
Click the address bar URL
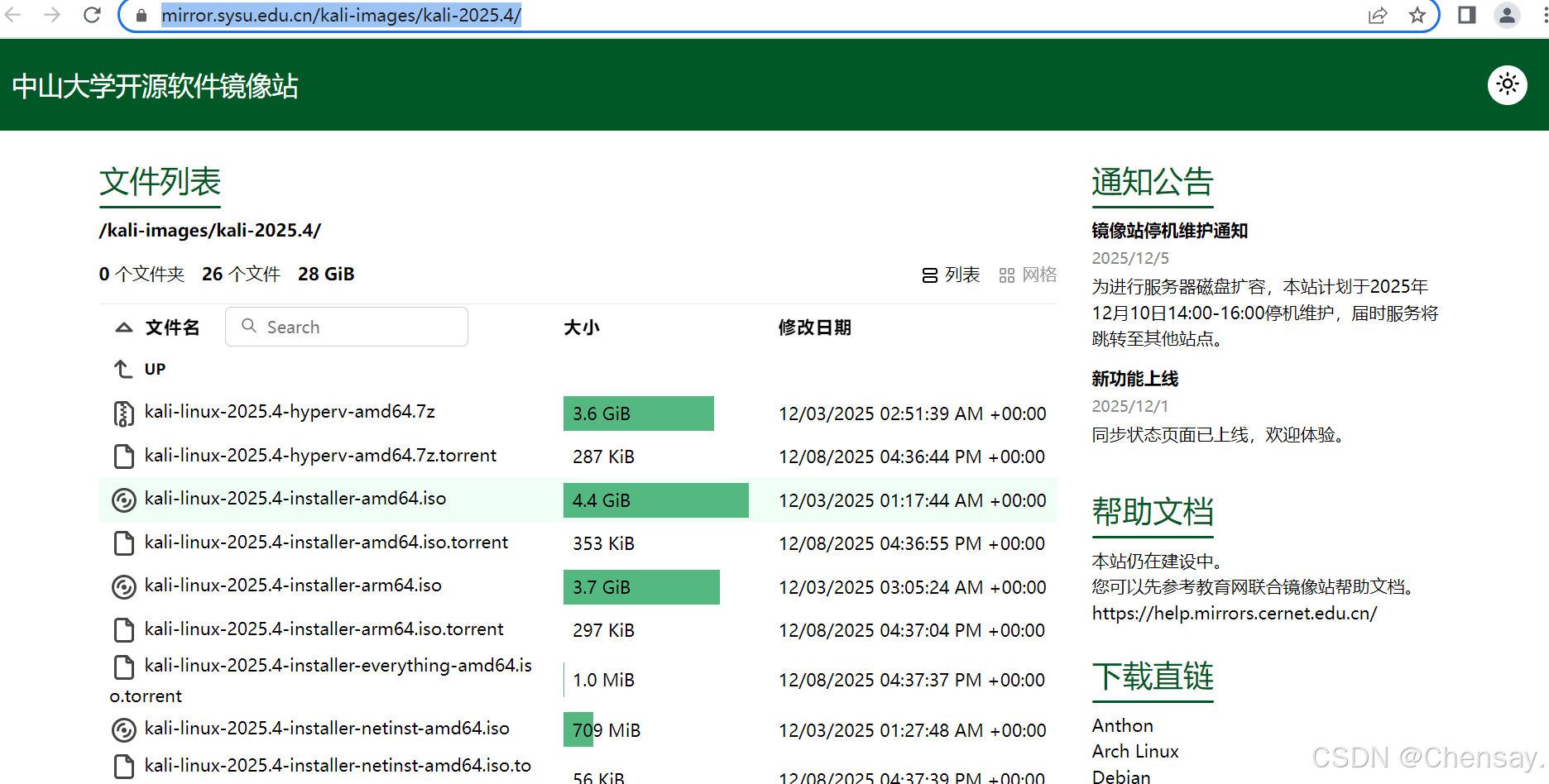coord(341,16)
